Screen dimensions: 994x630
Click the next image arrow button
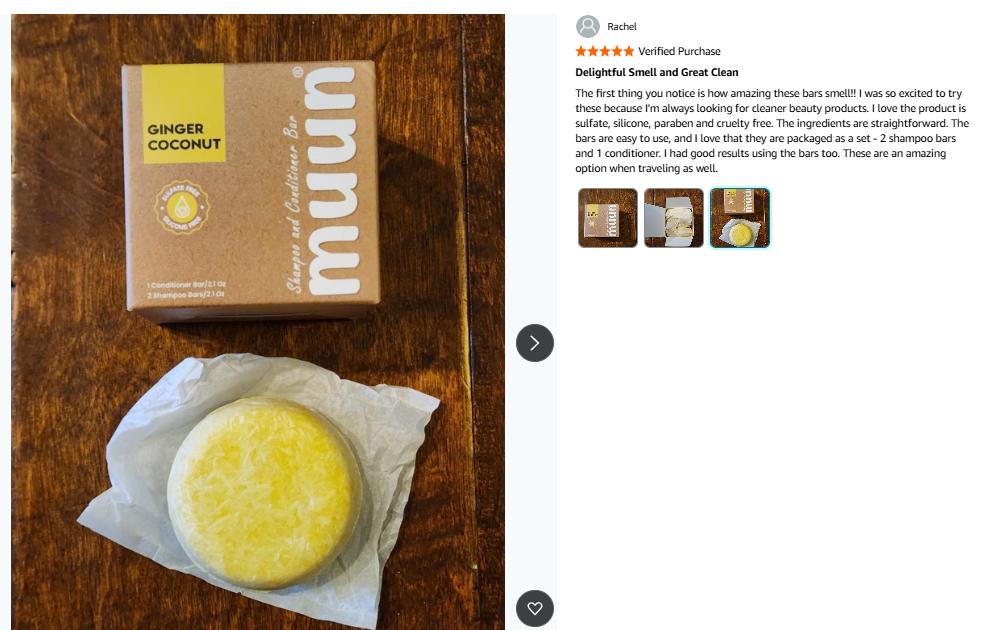(534, 343)
